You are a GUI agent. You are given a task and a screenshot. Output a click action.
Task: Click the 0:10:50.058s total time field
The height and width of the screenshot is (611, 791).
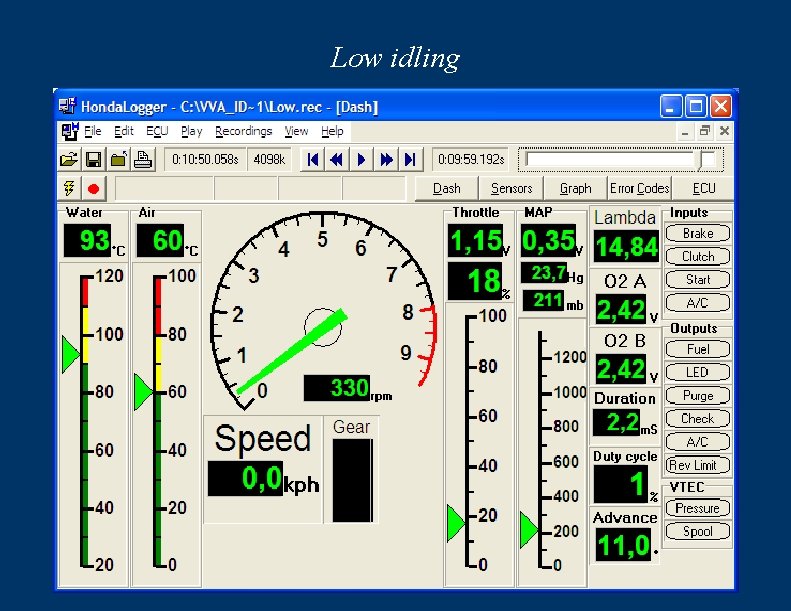click(205, 160)
